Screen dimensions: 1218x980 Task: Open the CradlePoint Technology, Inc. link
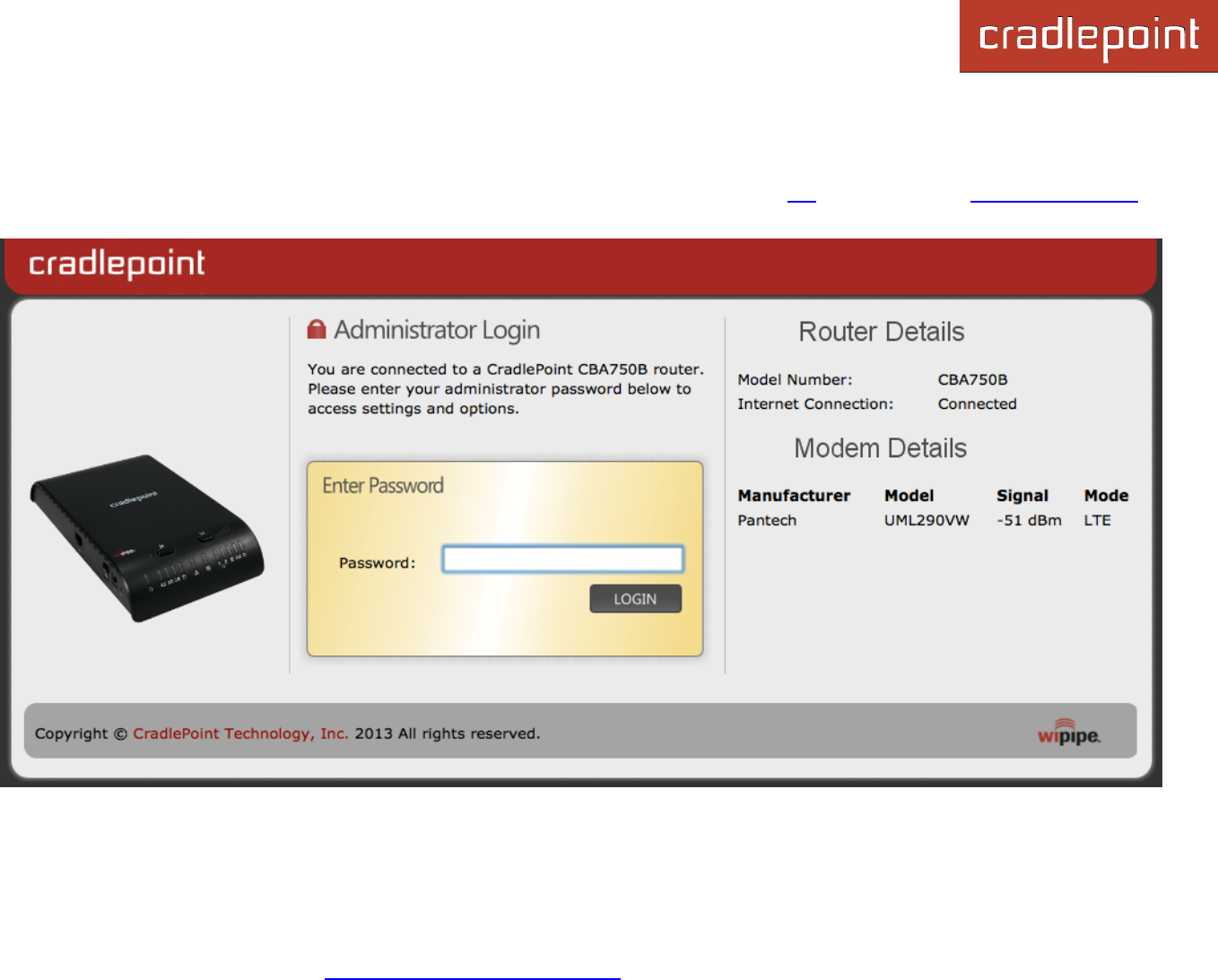click(240, 733)
